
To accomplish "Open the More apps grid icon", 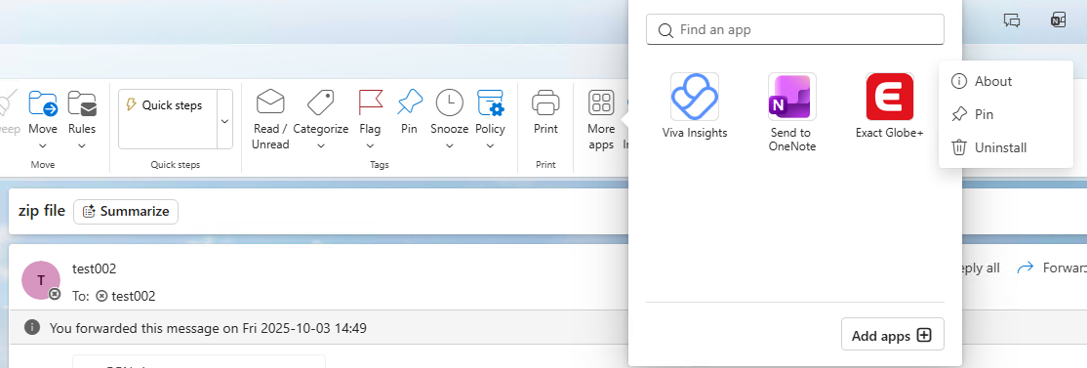I will 601,103.
